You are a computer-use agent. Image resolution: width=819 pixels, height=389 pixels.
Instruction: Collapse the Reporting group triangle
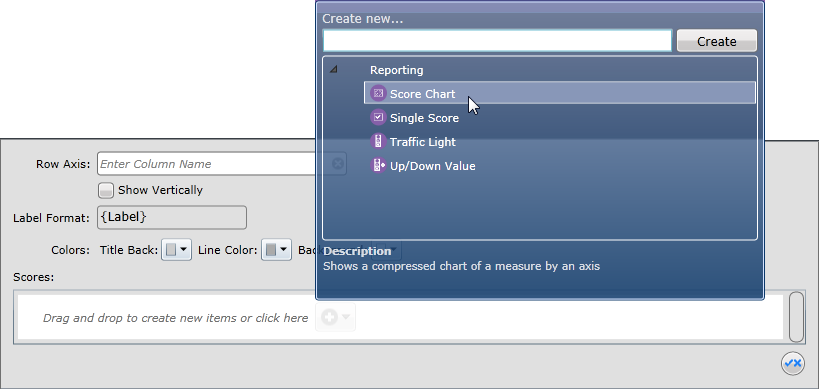(x=333, y=69)
